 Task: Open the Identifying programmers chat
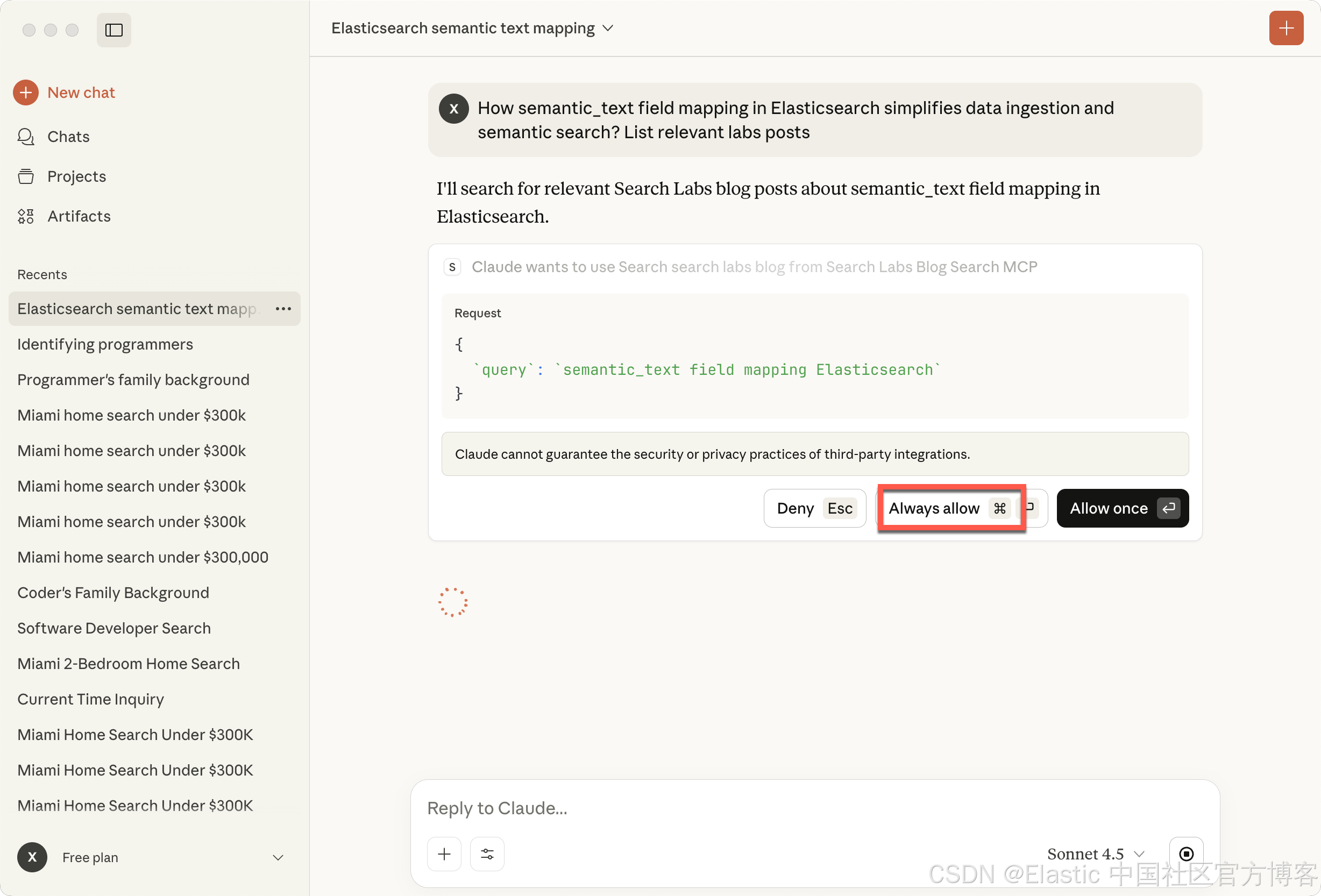105,345
